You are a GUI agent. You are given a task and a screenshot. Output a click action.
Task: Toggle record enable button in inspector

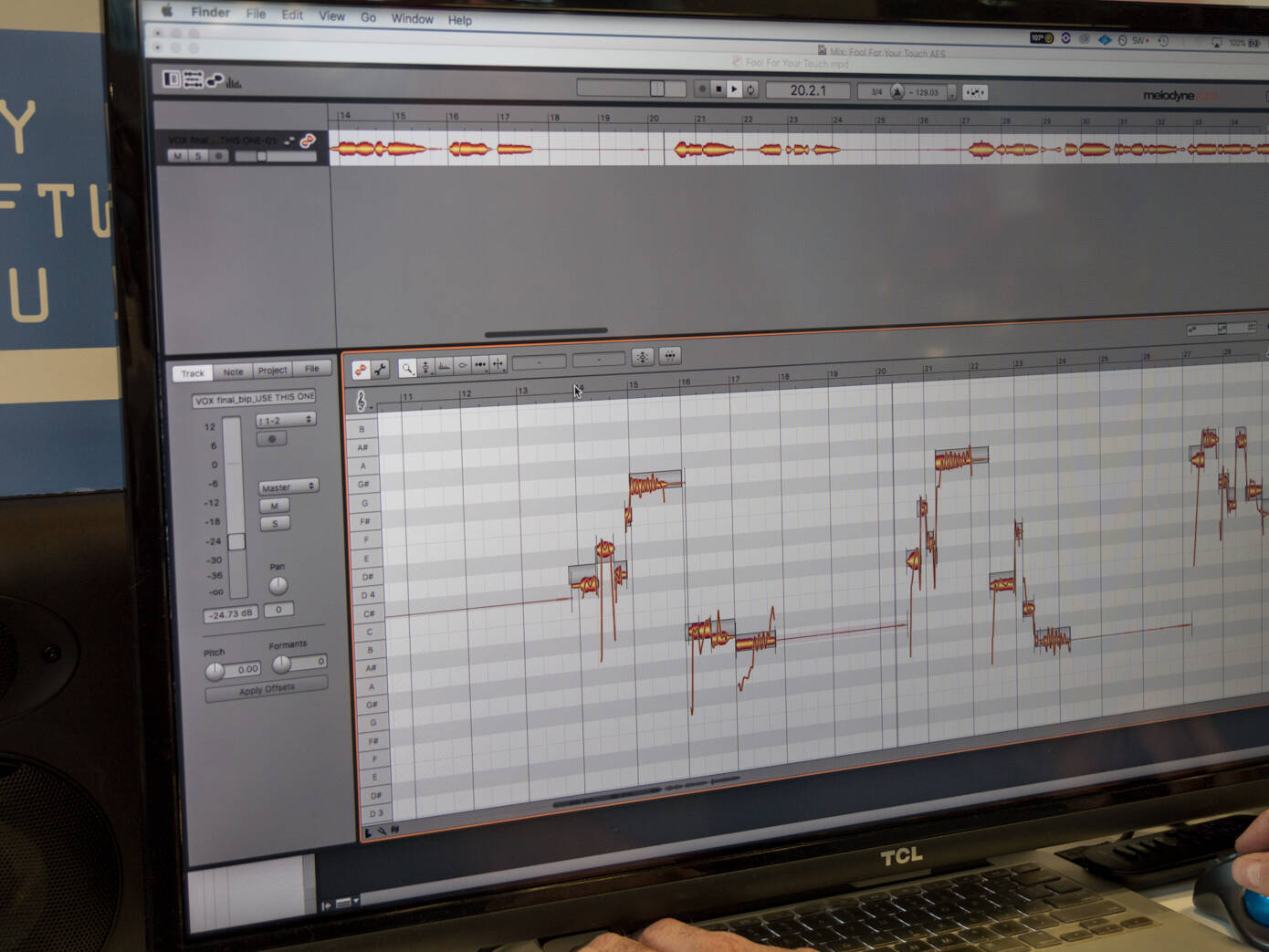click(271, 439)
